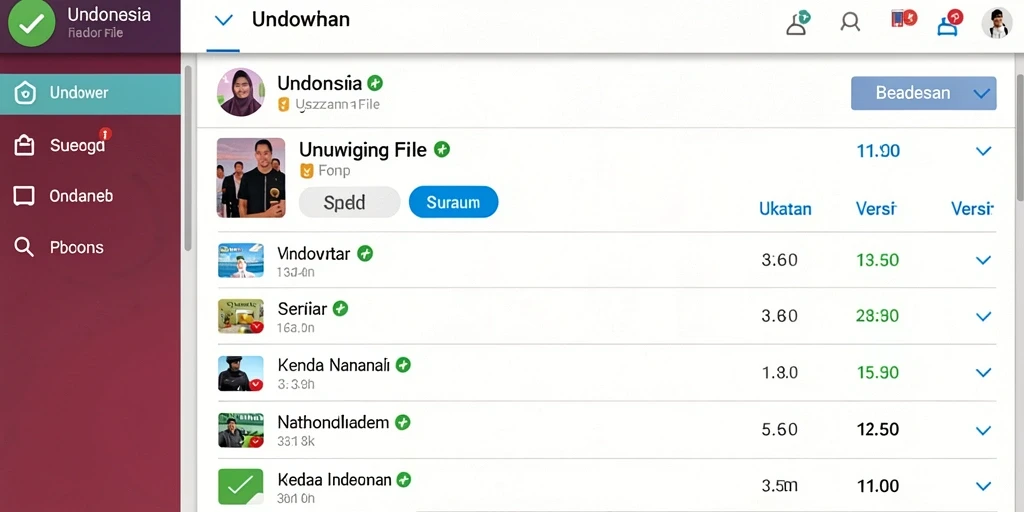1024x512 pixels.
Task: Toggle green plus badge next to Vindovrtar
Action: tap(365, 253)
